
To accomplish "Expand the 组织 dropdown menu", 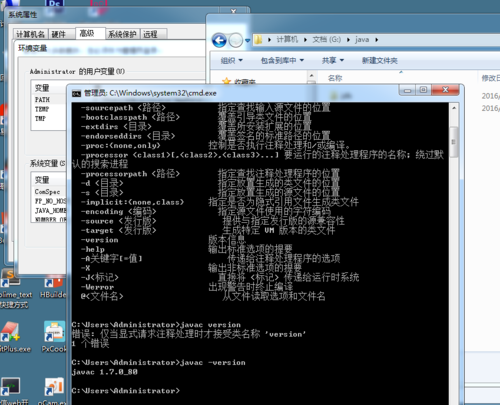I will click(x=232, y=60).
